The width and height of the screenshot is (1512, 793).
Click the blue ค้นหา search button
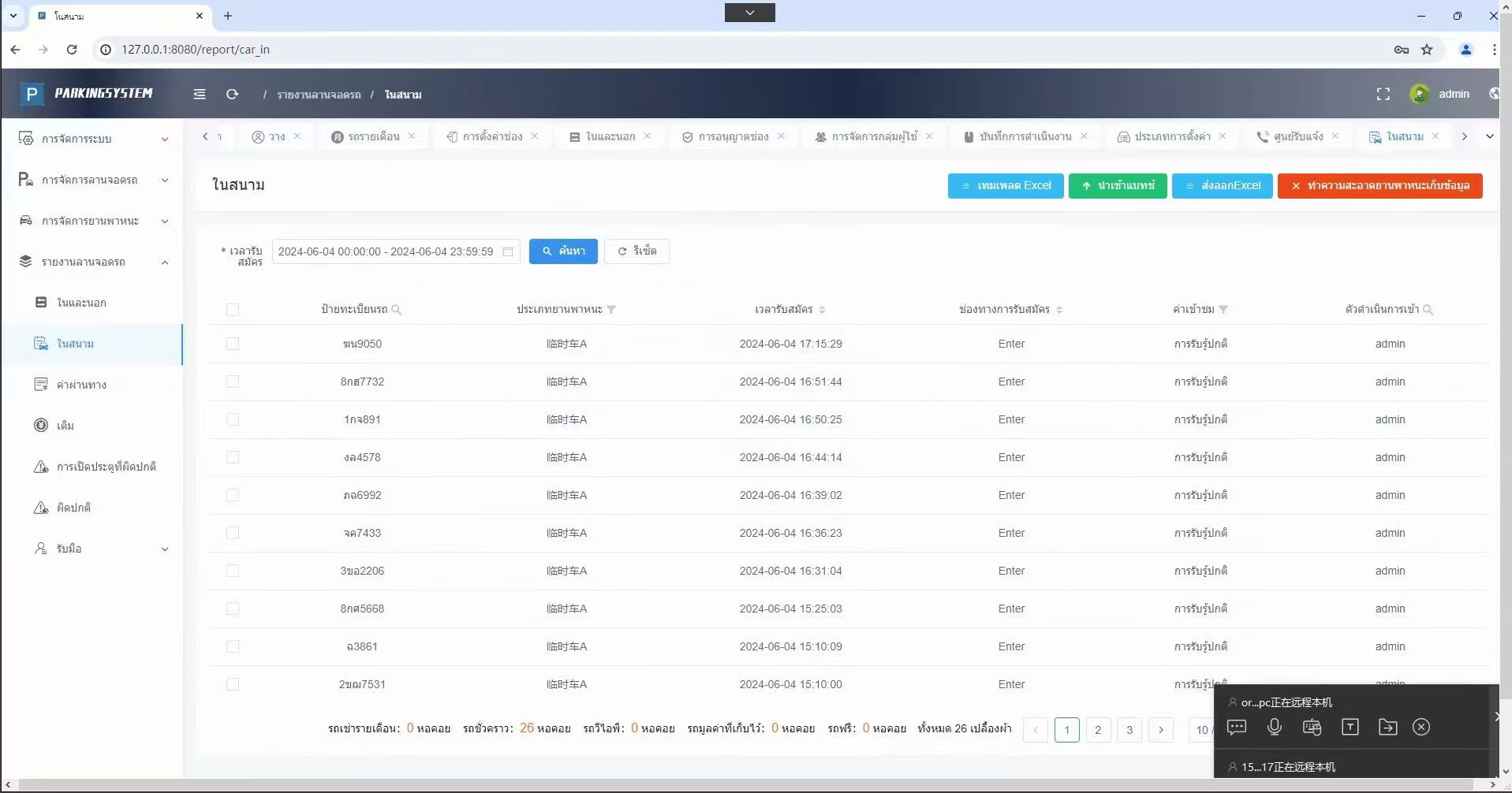pos(563,251)
